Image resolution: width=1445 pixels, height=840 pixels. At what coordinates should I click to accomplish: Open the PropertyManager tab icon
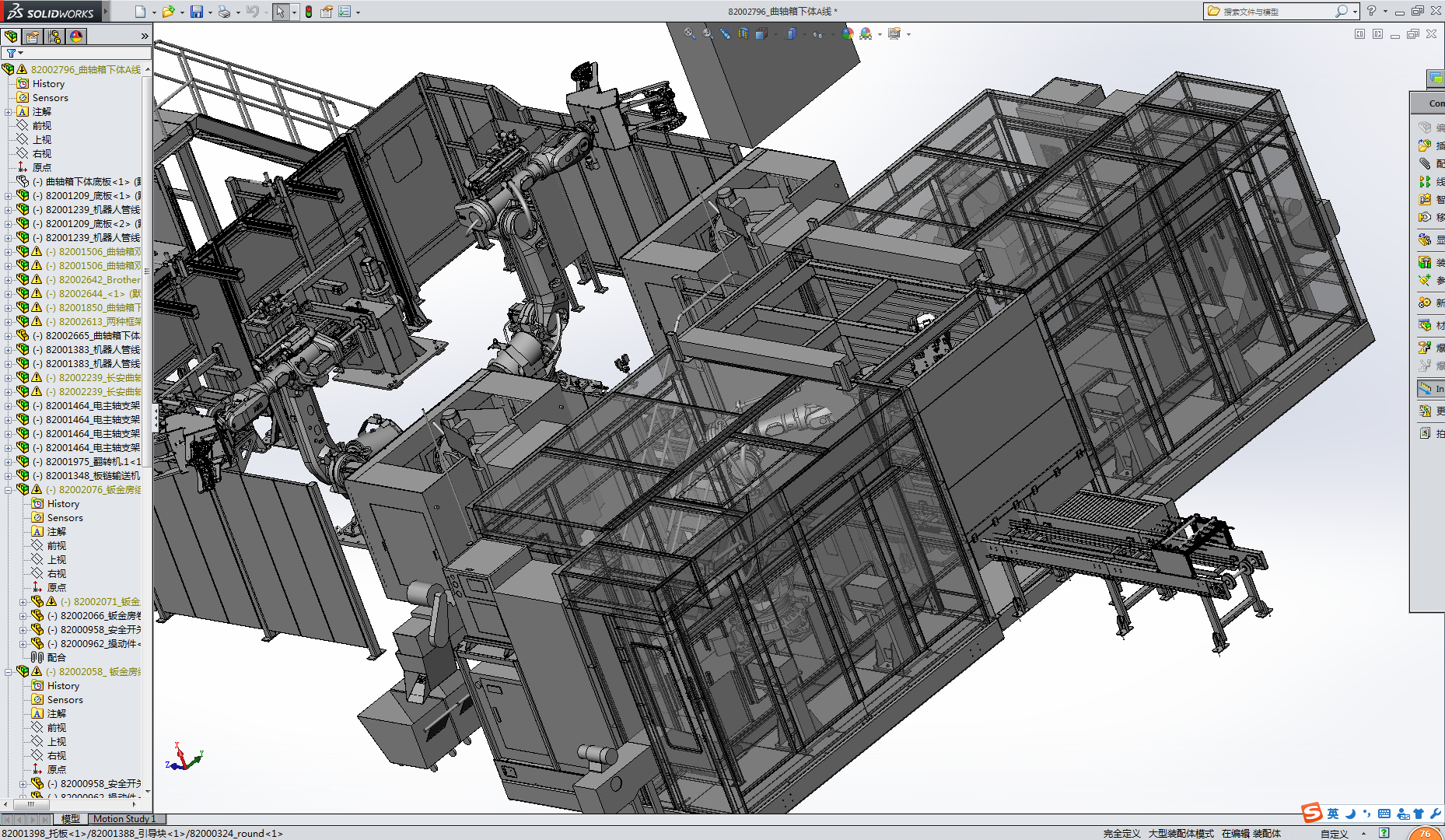coord(33,37)
